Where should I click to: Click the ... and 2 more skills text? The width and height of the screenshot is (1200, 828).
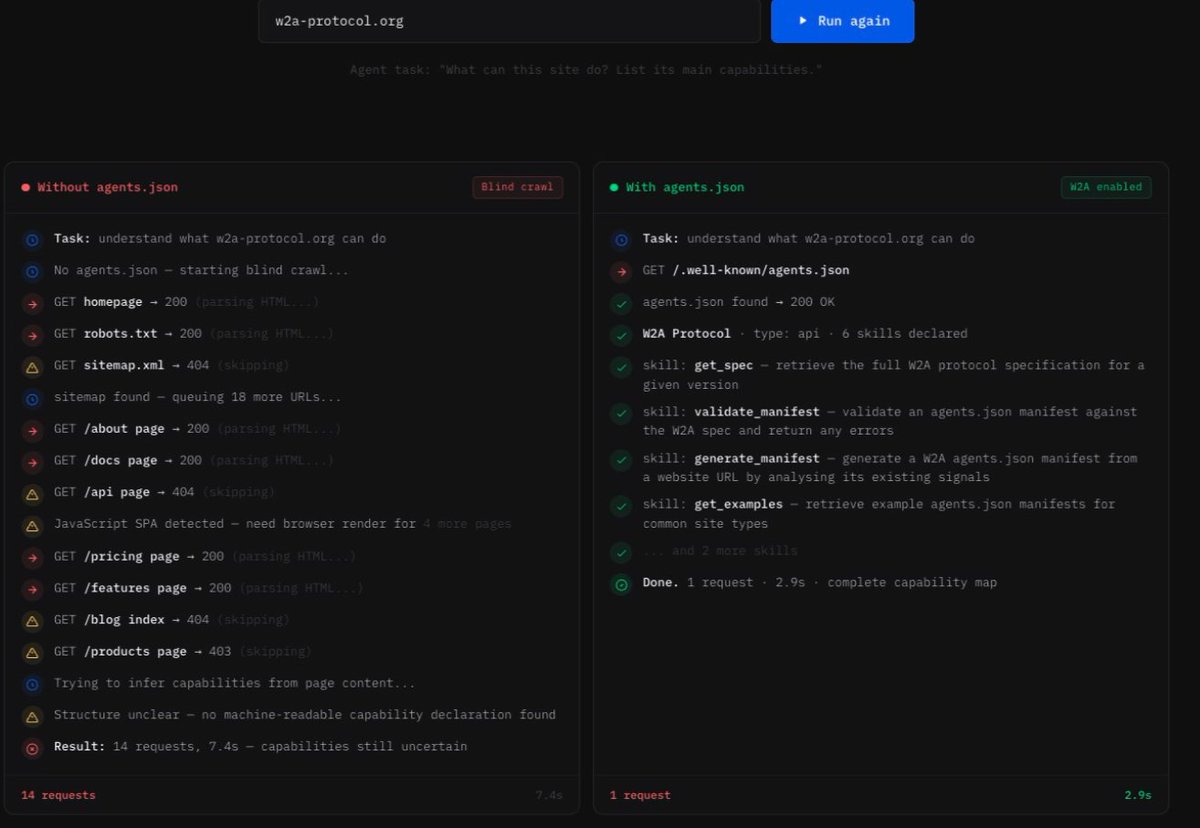click(720, 551)
